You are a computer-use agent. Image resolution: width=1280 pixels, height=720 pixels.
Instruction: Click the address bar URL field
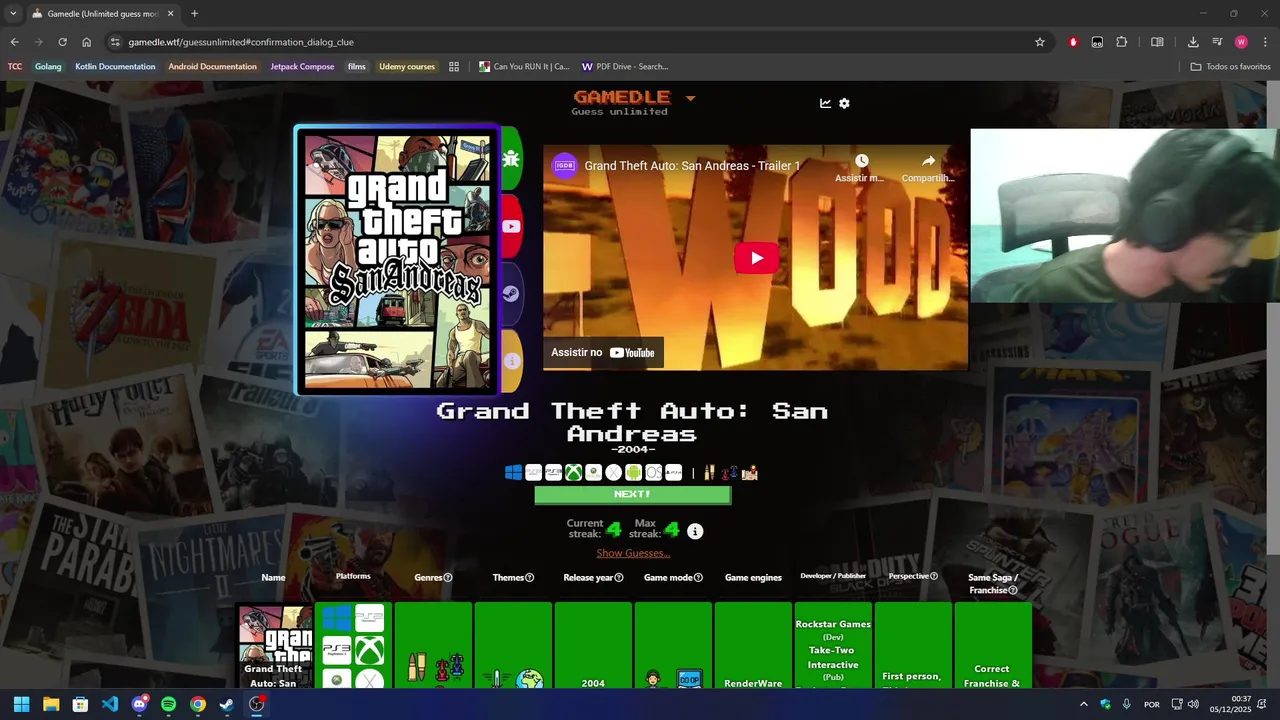click(578, 42)
